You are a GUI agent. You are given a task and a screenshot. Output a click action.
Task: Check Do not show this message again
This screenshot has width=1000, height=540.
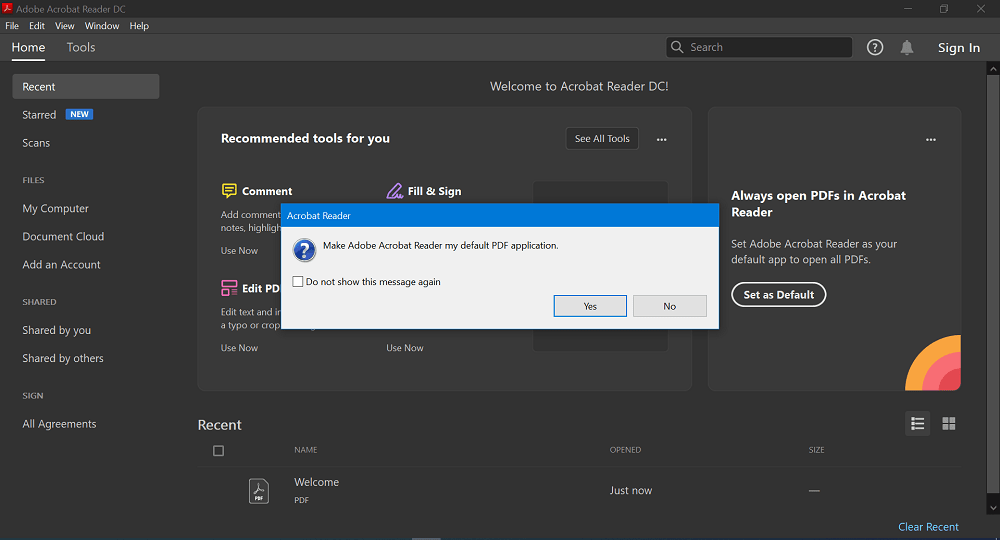pos(297,282)
